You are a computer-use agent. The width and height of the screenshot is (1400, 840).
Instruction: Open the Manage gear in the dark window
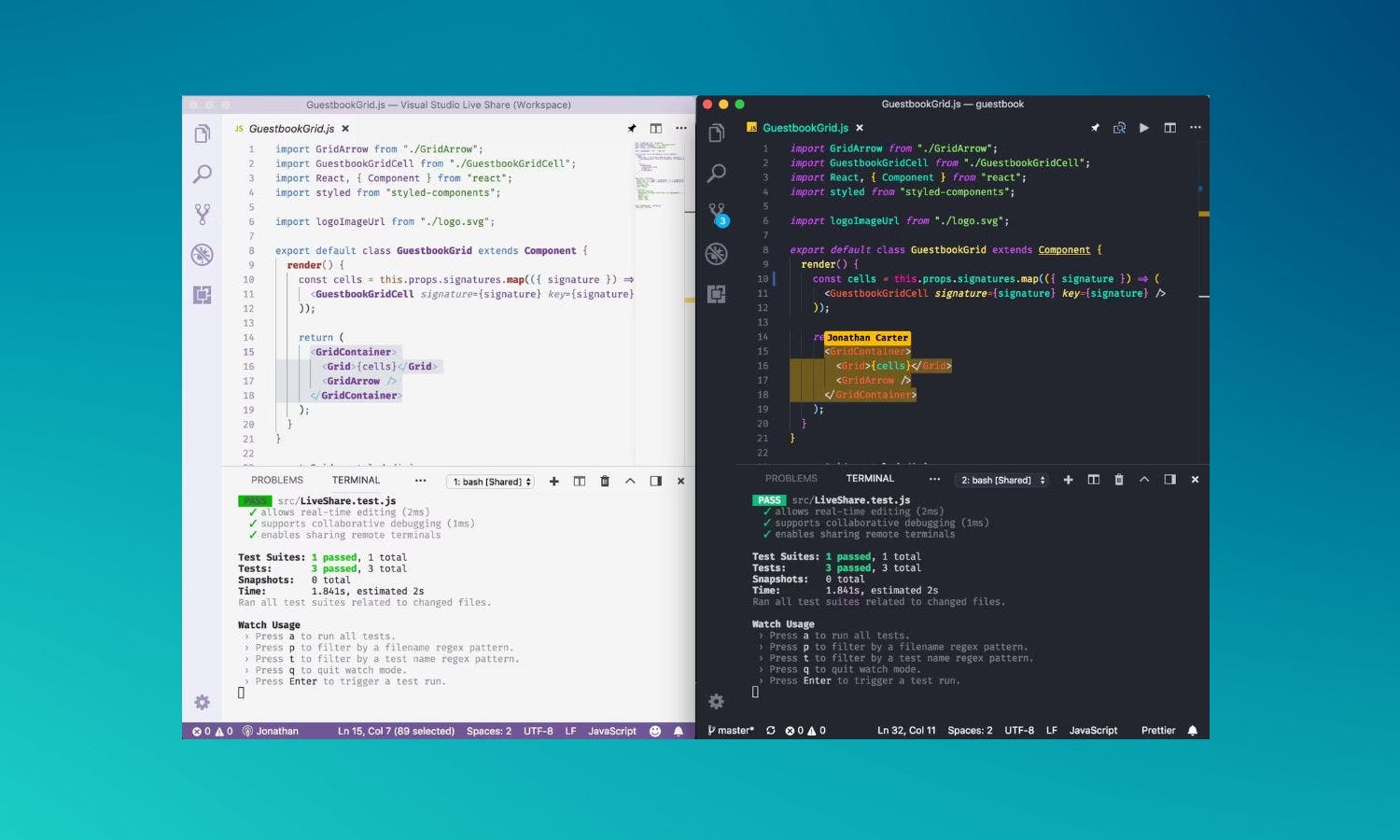point(716,701)
